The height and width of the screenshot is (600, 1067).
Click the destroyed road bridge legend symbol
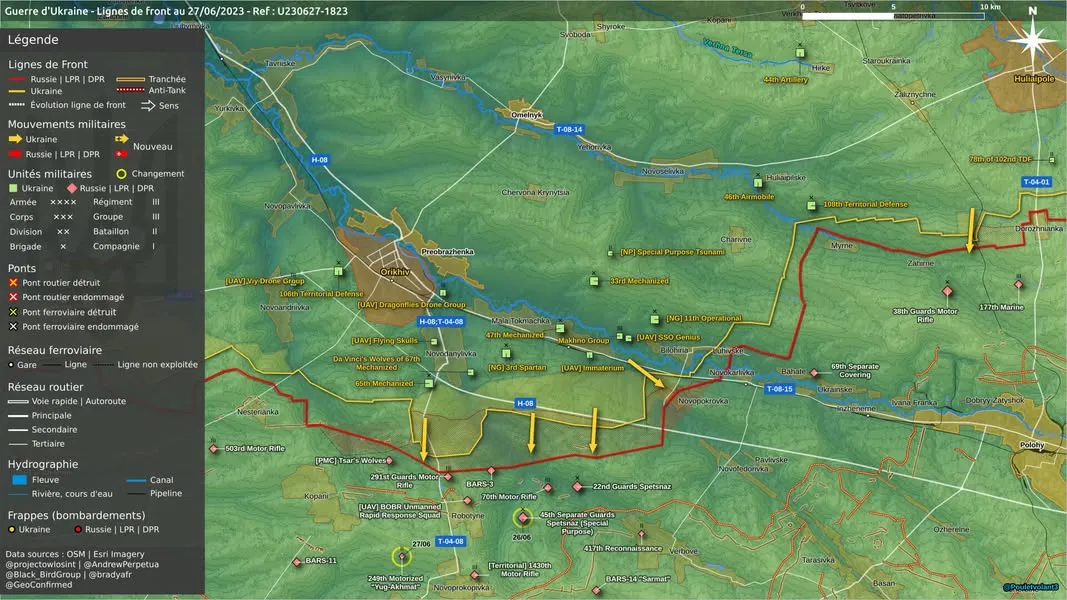pyautogui.click(x=13, y=282)
